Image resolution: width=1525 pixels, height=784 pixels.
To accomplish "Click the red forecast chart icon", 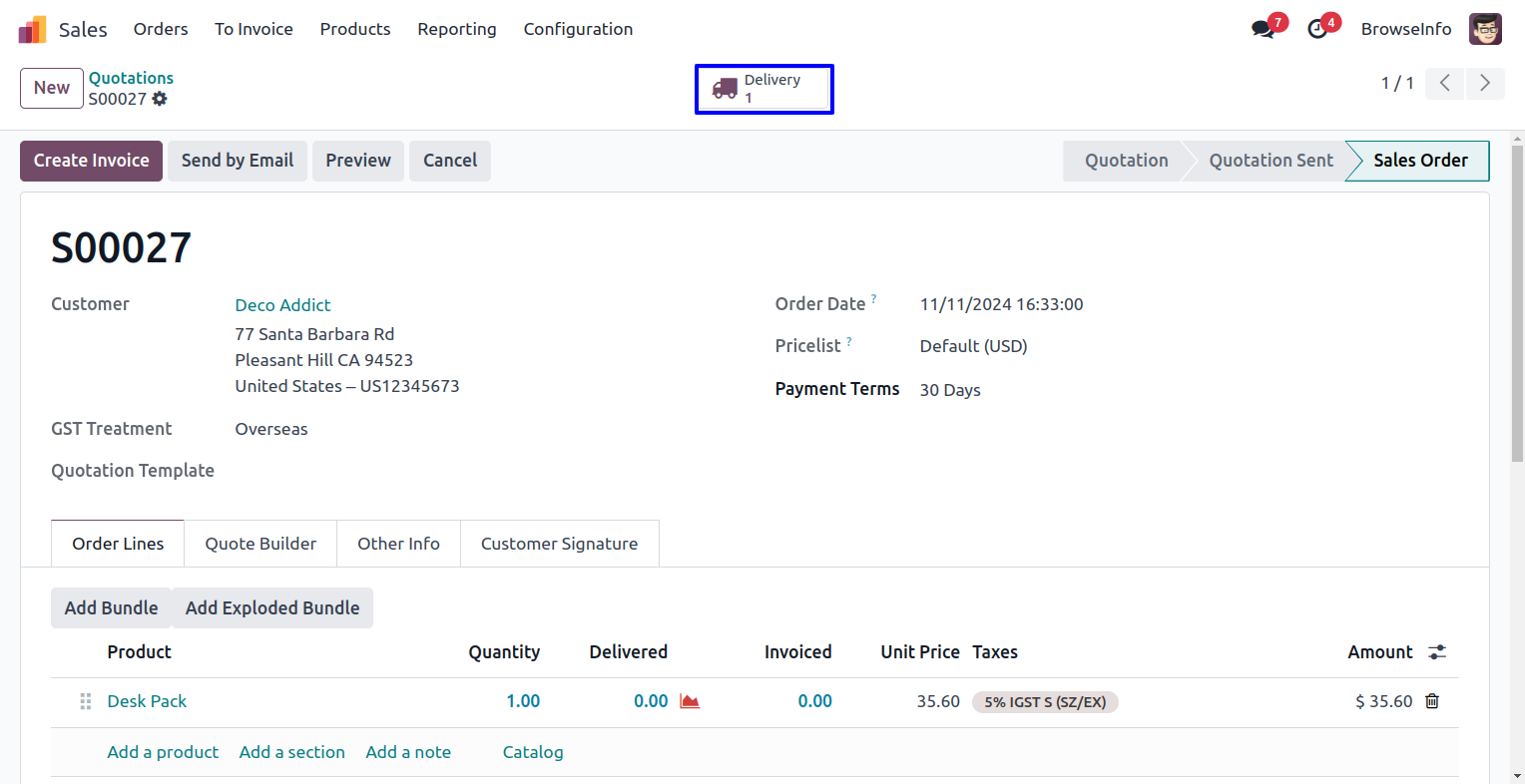I will pos(690,701).
